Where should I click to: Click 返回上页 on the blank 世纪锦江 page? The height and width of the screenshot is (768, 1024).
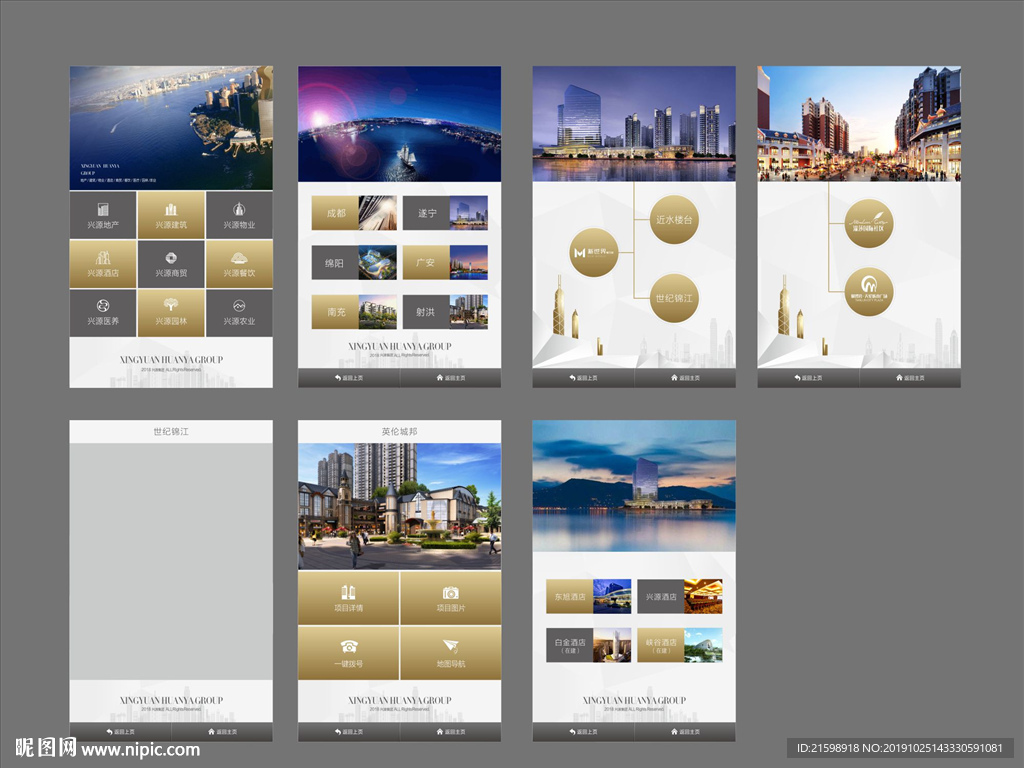click(x=120, y=732)
